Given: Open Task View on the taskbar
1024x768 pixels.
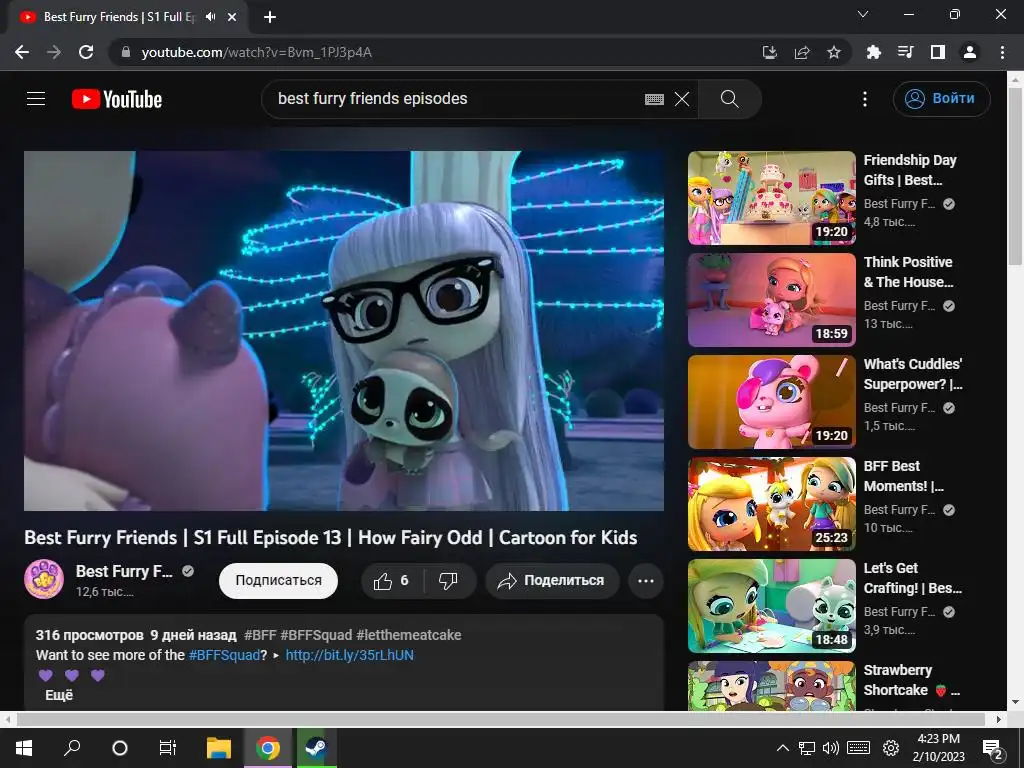Looking at the screenshot, I should pyautogui.click(x=168, y=748).
